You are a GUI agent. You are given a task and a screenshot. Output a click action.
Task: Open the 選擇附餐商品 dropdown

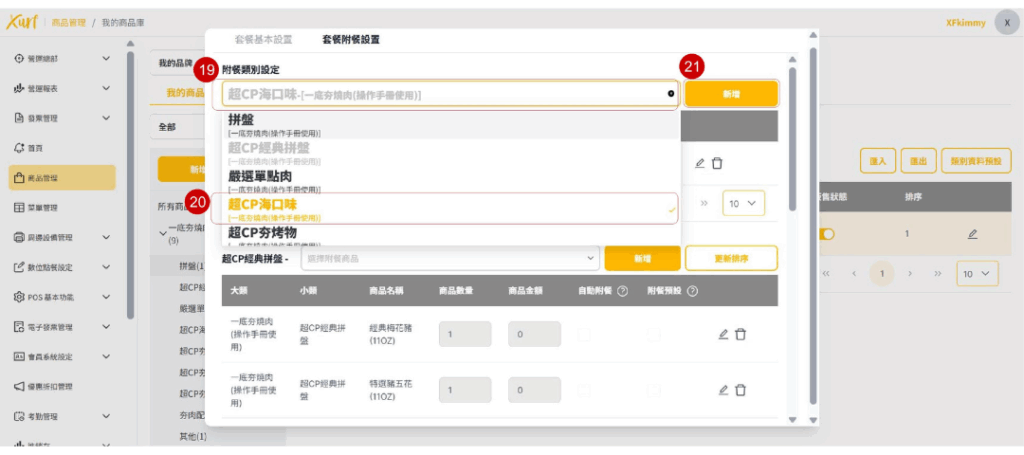(448, 258)
